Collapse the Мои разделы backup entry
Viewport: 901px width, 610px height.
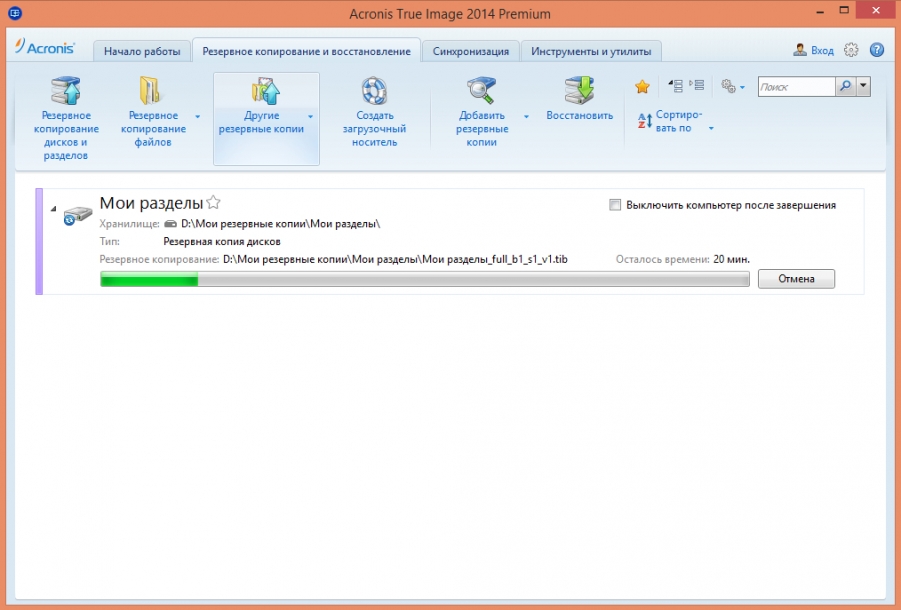coord(53,208)
